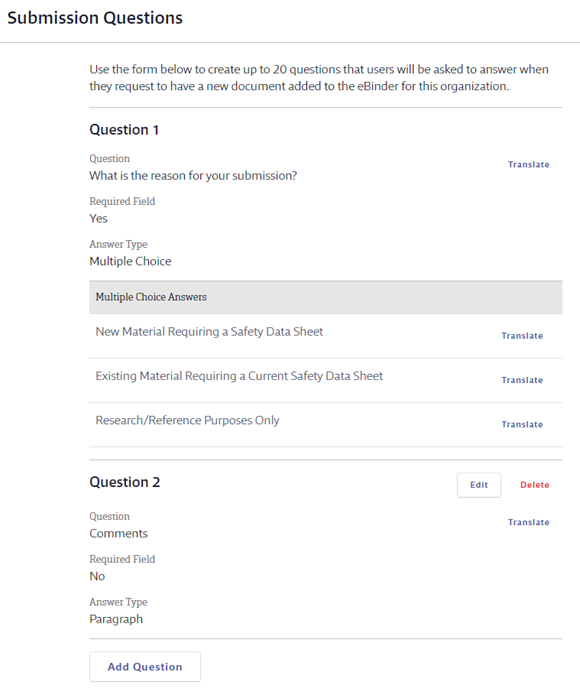Screen dimensions: 580x698
Task: Translate 'Research/Reference Purposes Only' answer
Action: click(x=522, y=425)
